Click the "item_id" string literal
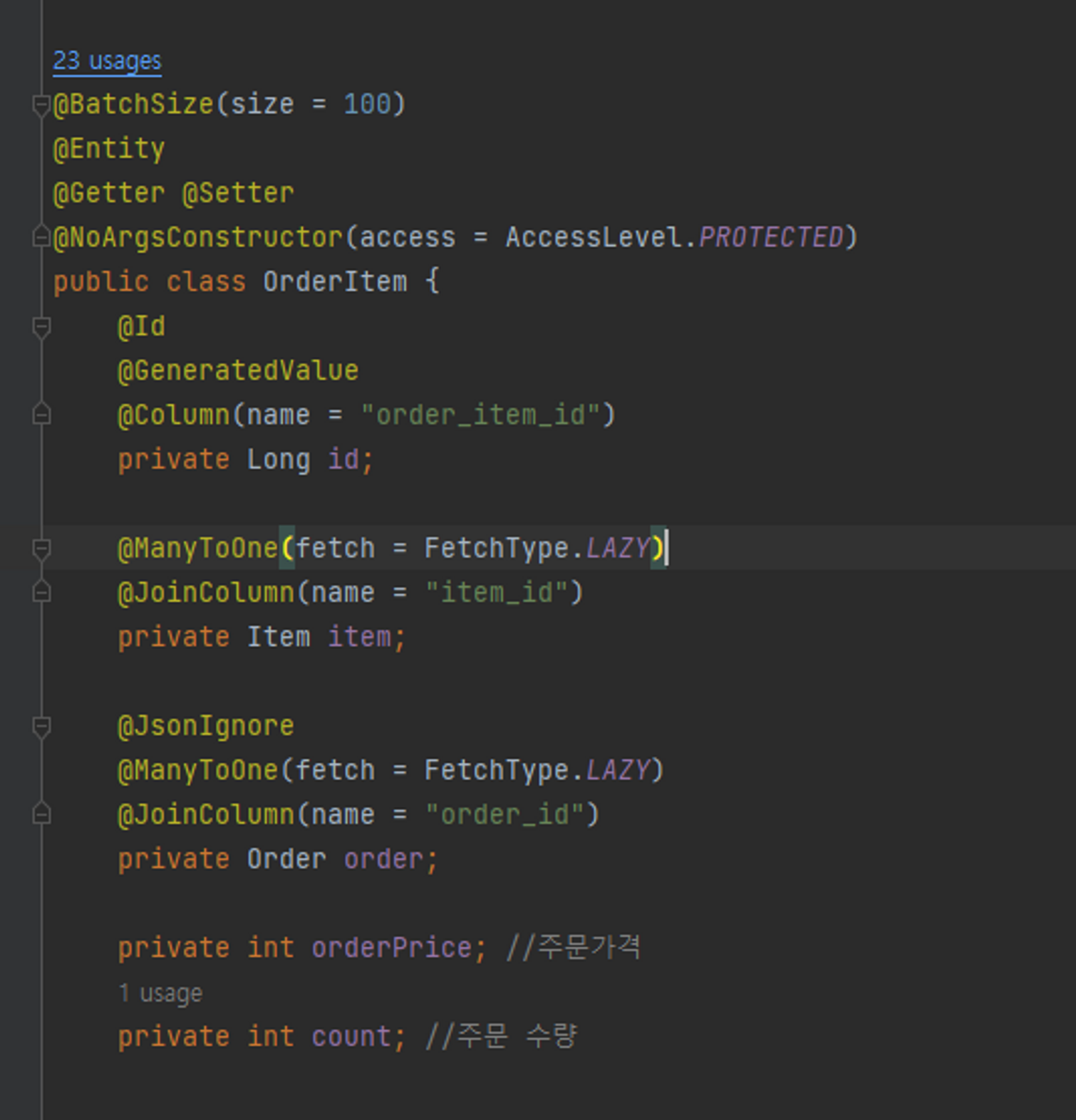Viewport: 1076px width, 1120px height. pyautogui.click(x=497, y=593)
